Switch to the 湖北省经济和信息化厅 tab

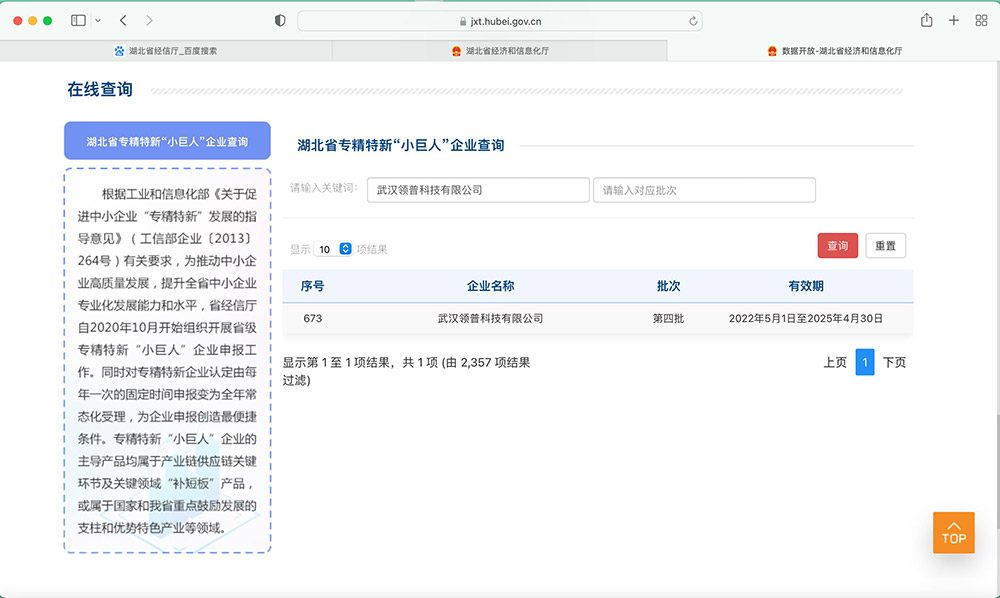[x=499, y=50]
